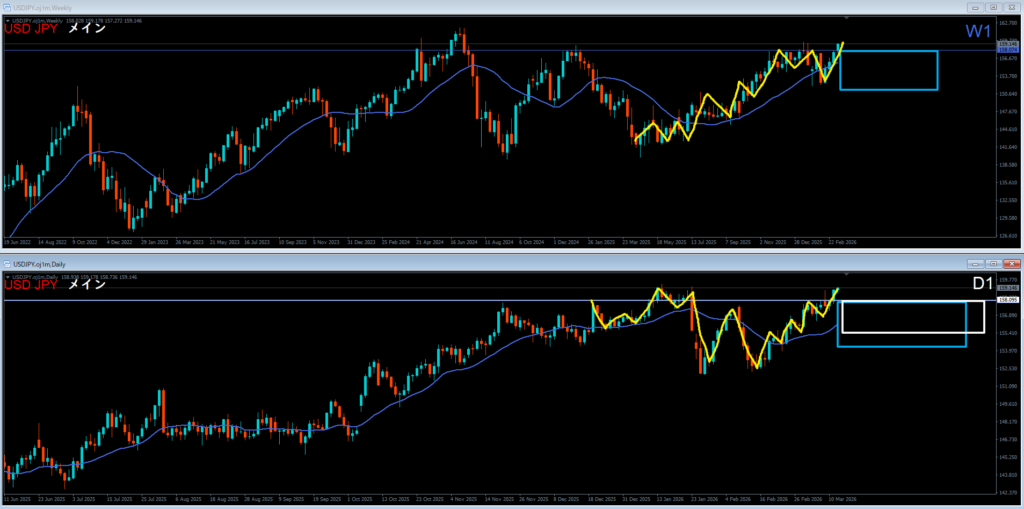
Task: Click the 19 Jun 2022 date on Weekly time axis
Action: 16,242
